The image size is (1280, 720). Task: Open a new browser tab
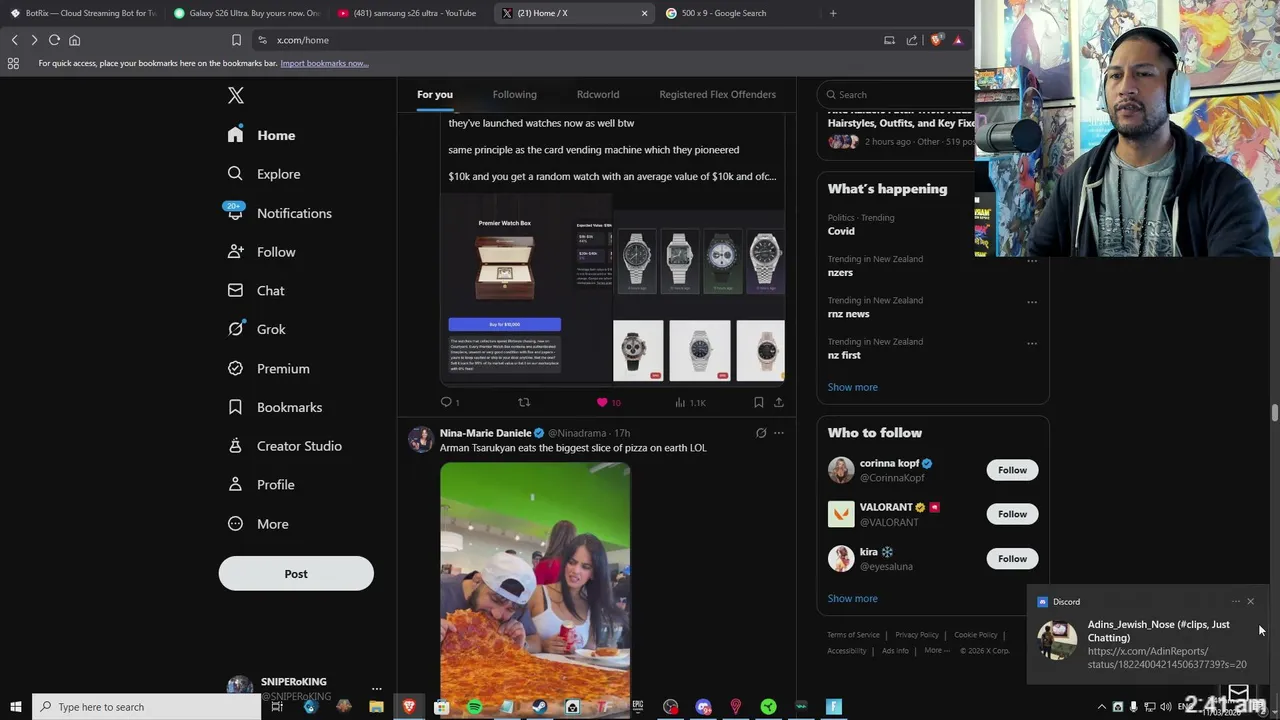pyautogui.click(x=833, y=13)
